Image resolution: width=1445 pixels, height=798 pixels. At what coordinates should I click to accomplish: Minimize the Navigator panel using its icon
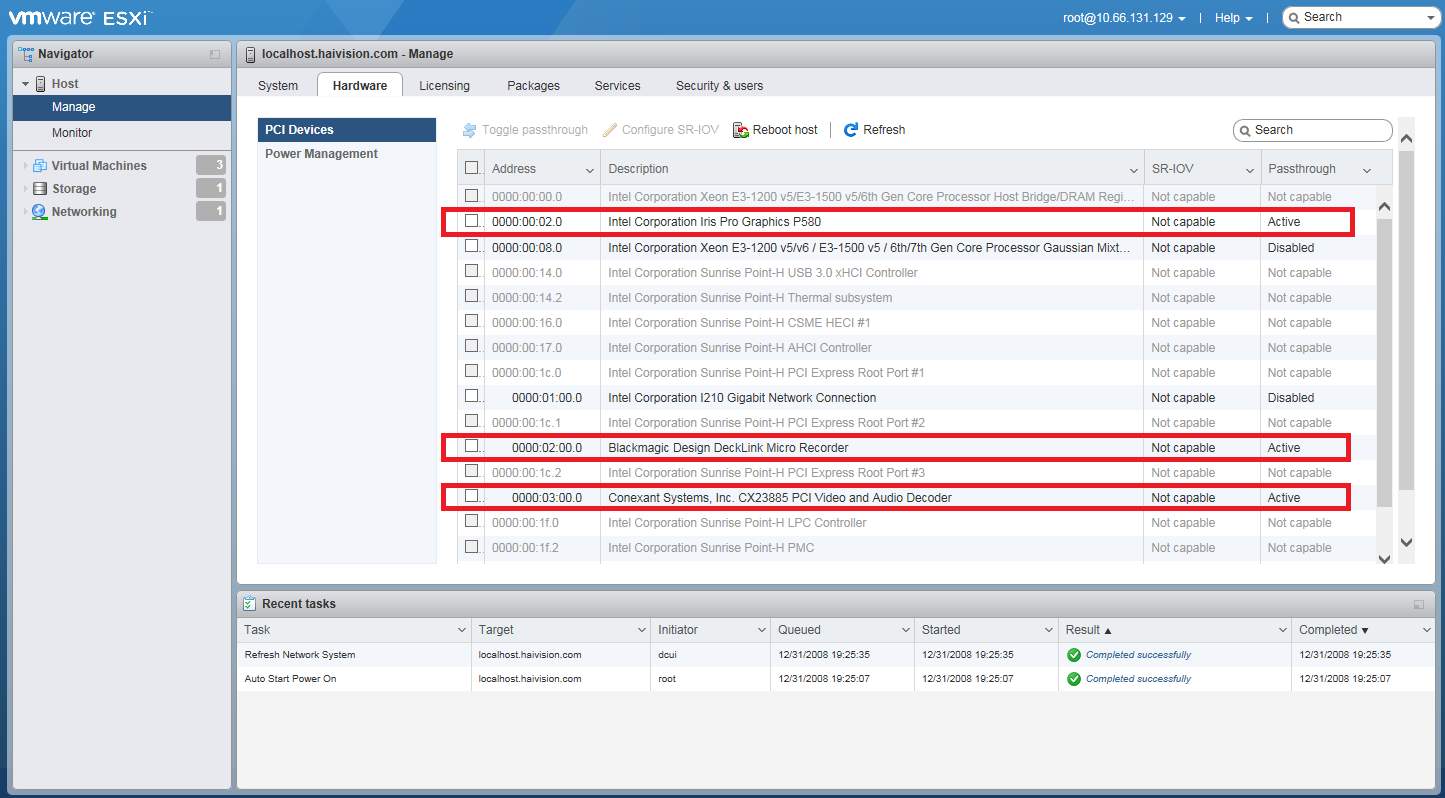point(215,54)
